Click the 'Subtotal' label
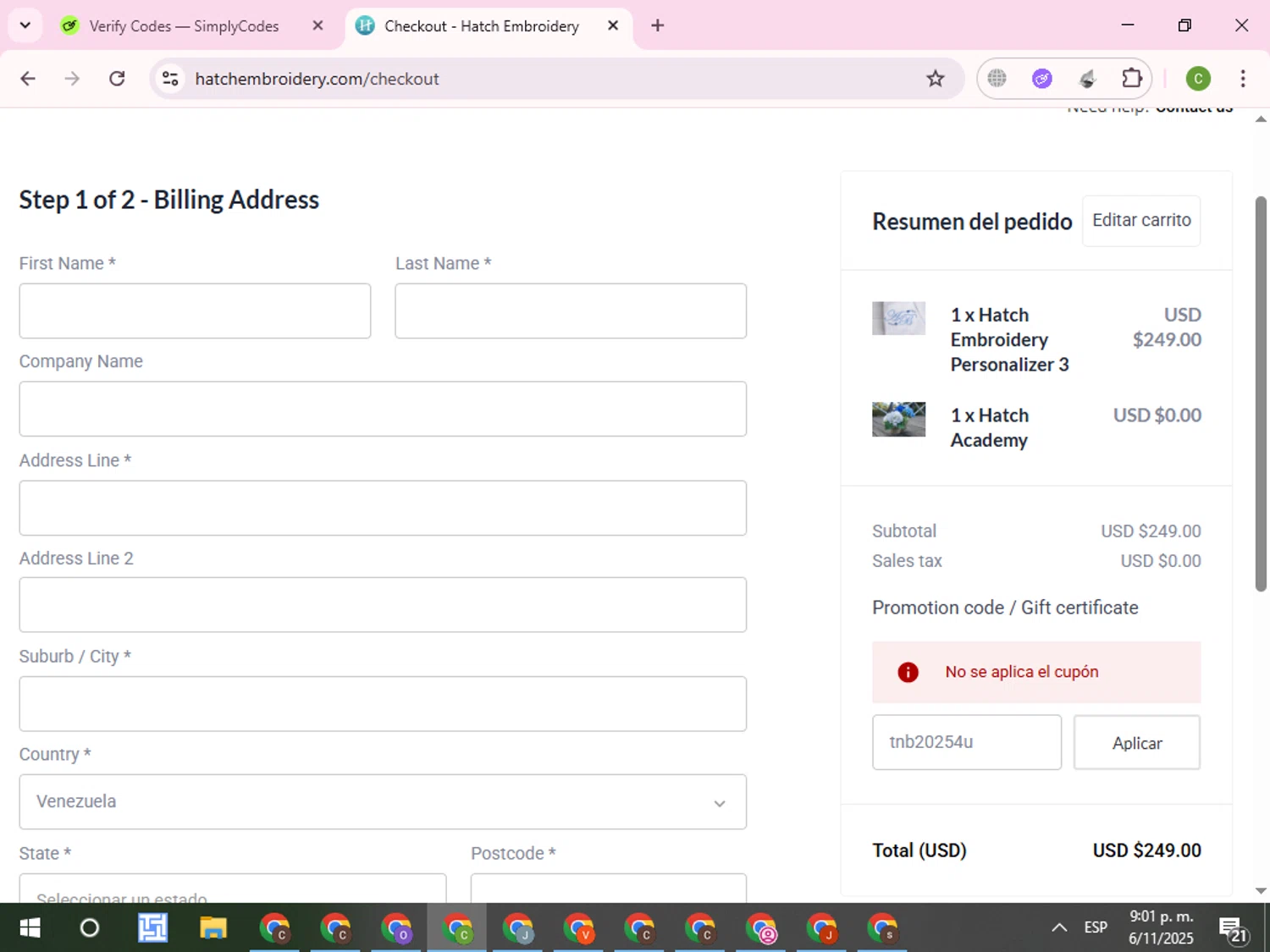The image size is (1270, 952). [x=904, y=531]
